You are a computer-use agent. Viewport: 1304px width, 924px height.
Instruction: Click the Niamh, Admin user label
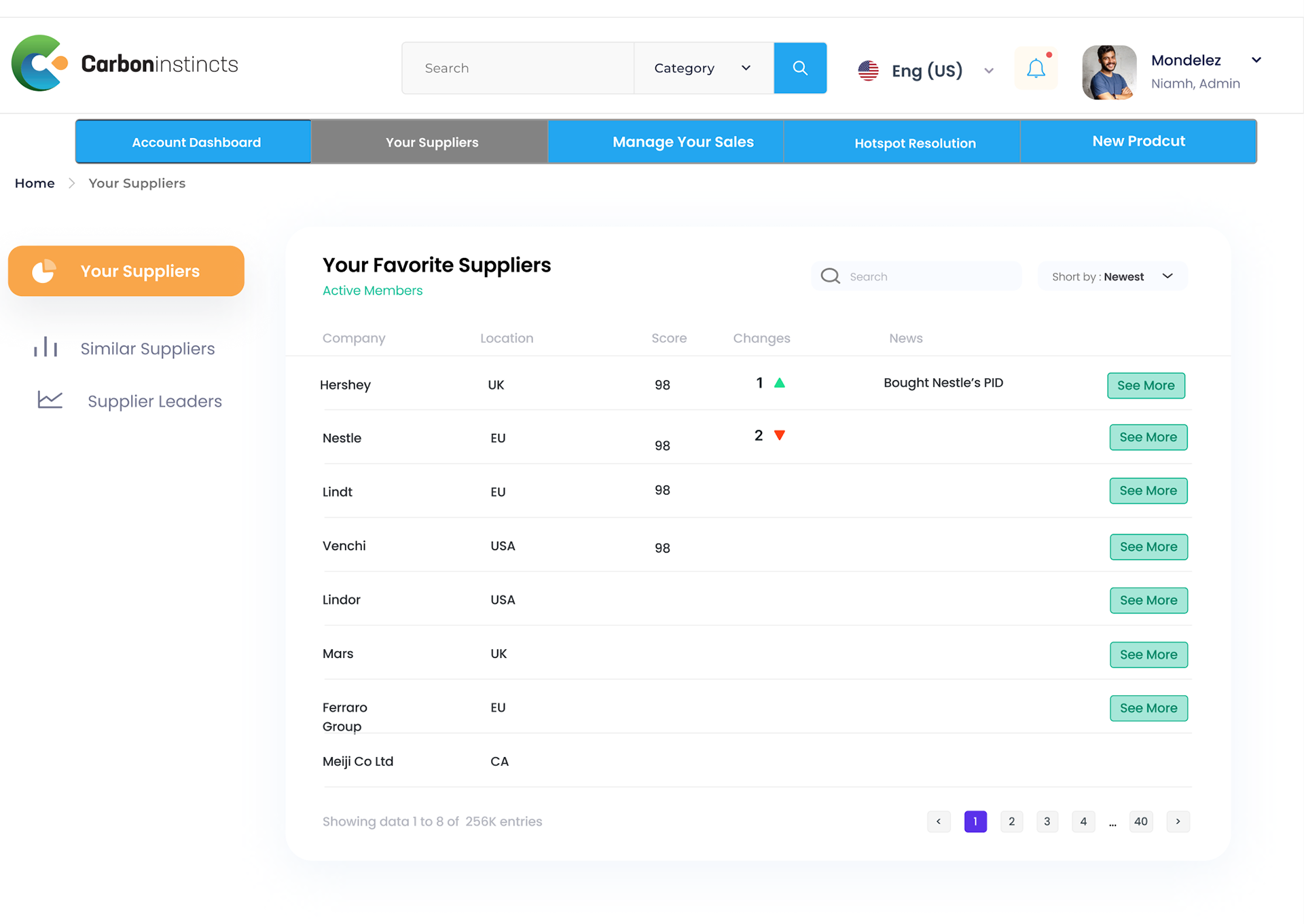(x=1195, y=84)
